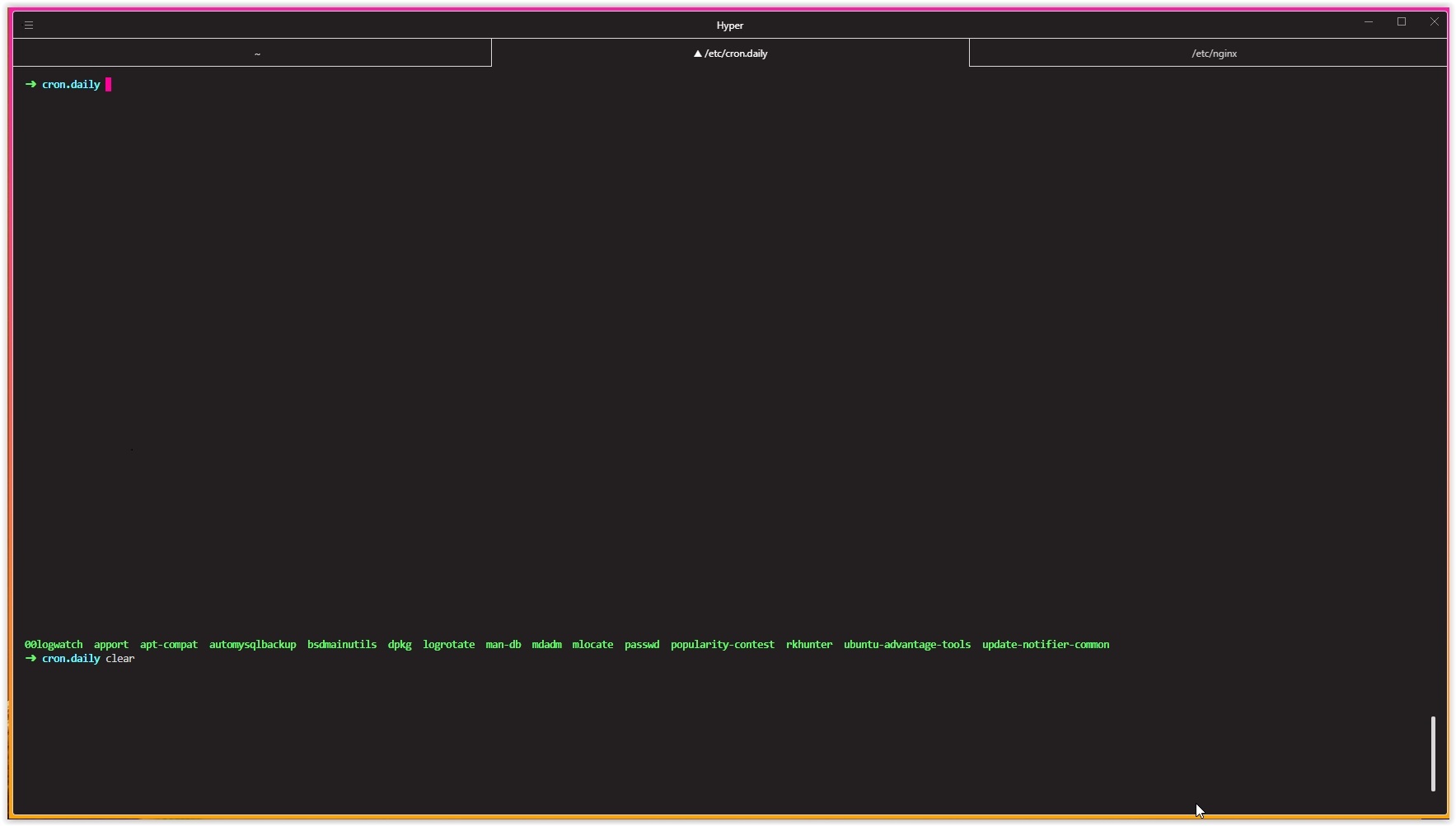
Task: Click the "clear" command text at the prompt
Action: pos(120,659)
